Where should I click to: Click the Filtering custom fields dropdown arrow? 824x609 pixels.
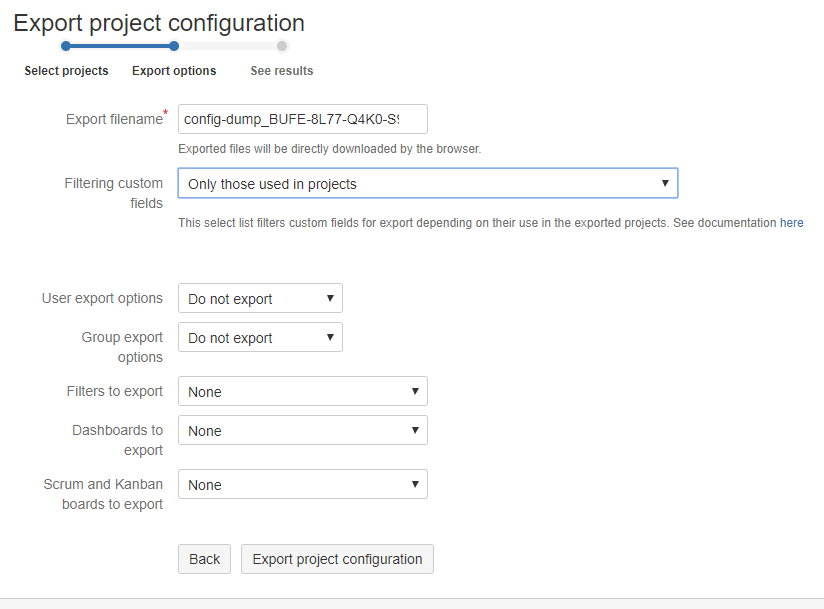666,183
